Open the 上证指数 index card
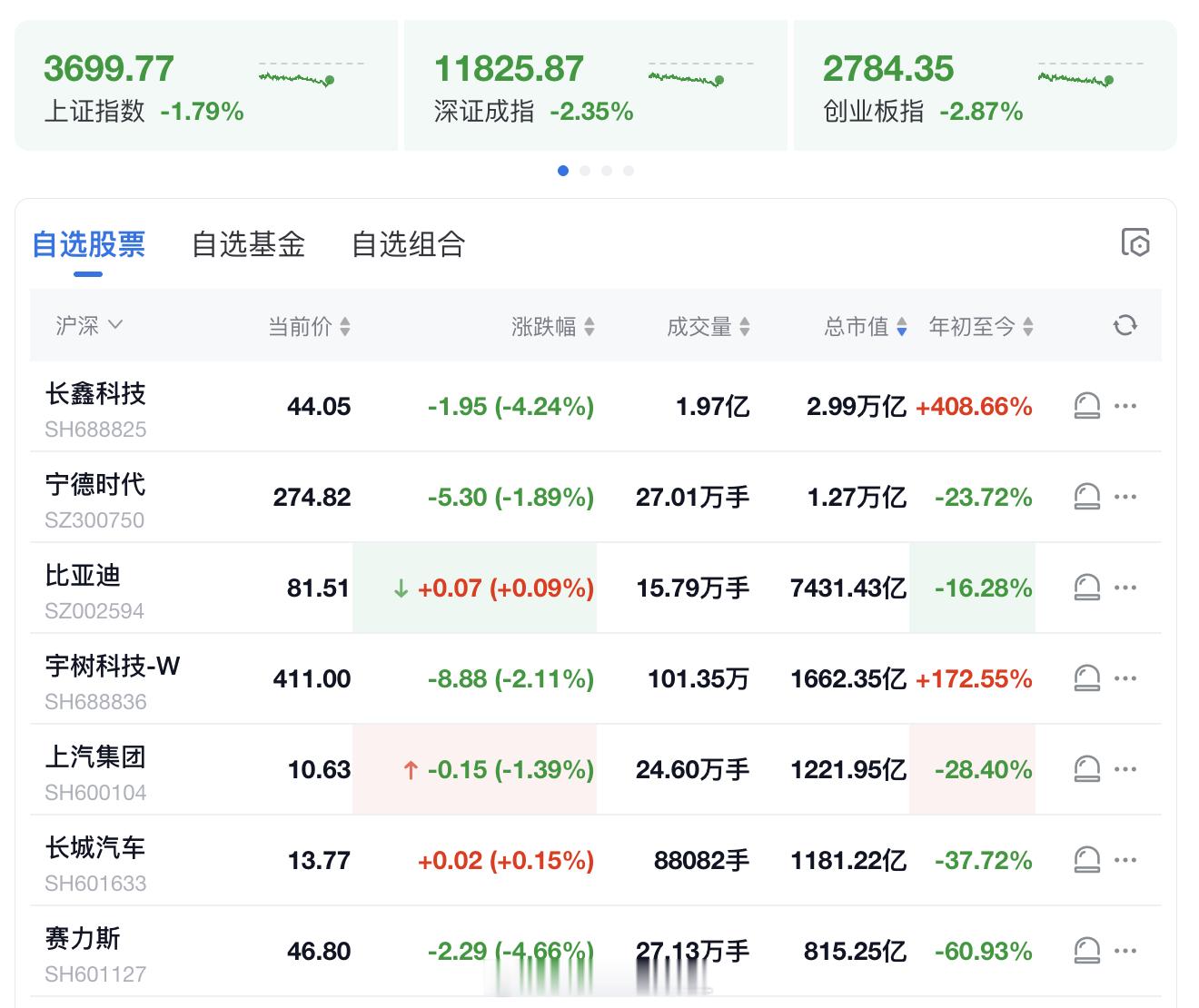 click(x=206, y=85)
